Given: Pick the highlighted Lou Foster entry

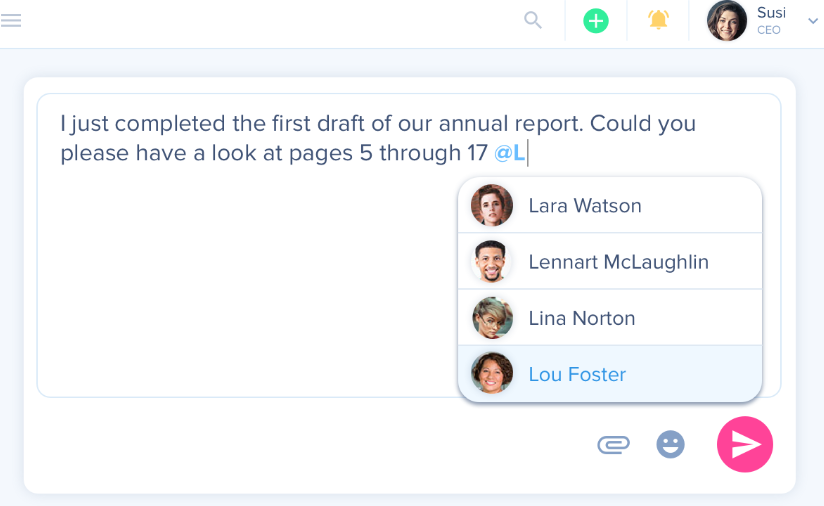Looking at the screenshot, I should pyautogui.click(x=577, y=374).
